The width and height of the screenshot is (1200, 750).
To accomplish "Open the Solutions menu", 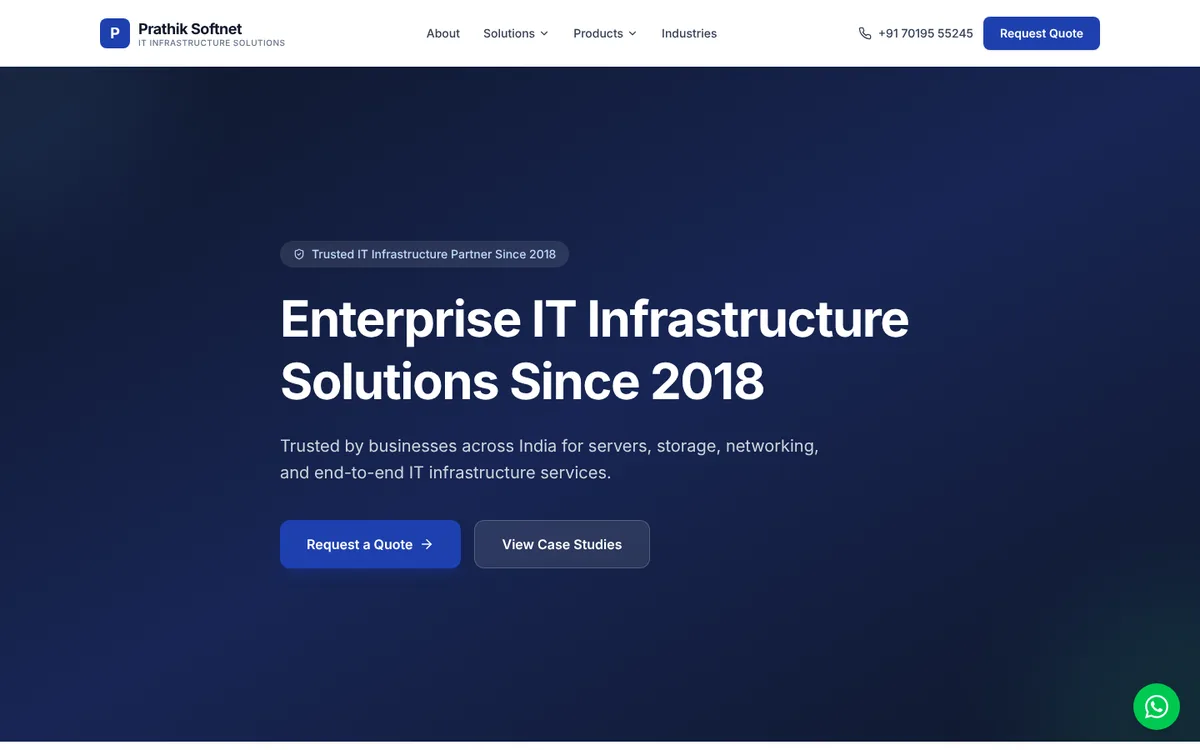I will pyautogui.click(x=516, y=33).
